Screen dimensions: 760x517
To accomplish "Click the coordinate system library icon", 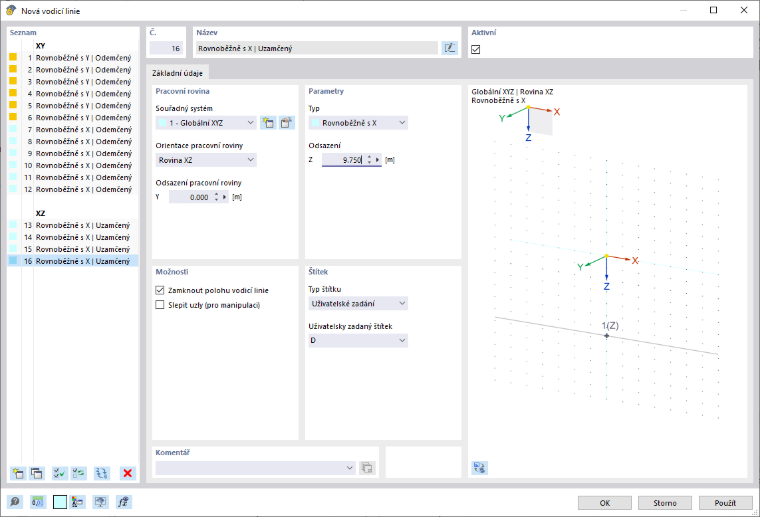I will 286,123.
